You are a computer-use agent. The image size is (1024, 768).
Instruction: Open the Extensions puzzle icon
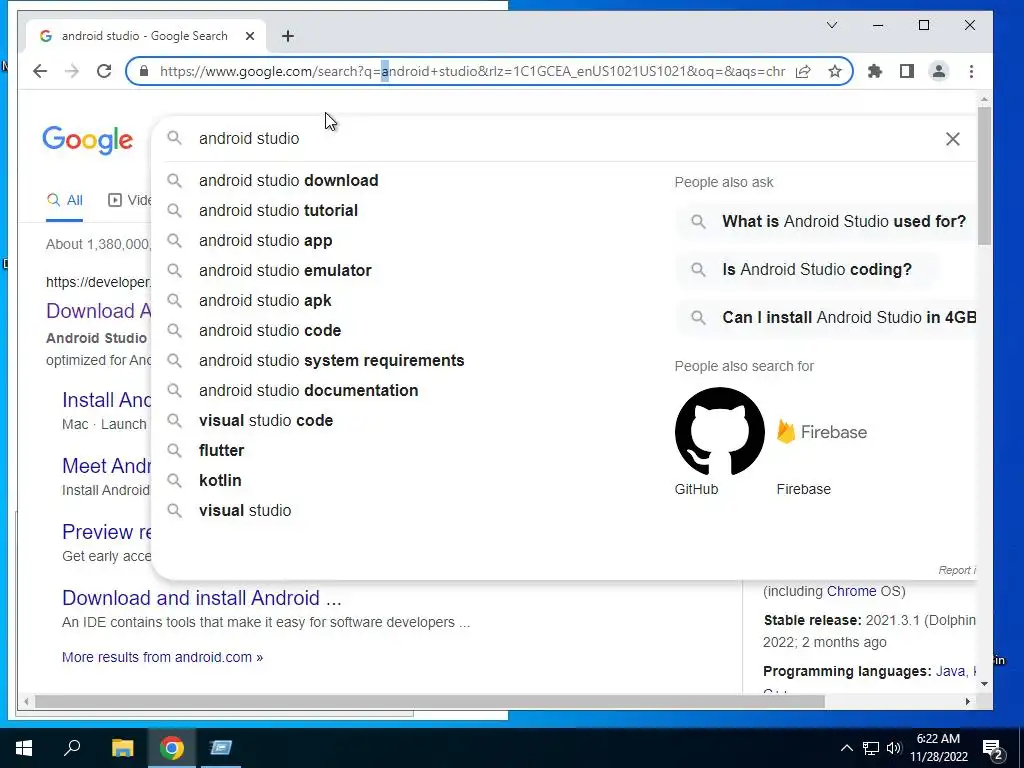pos(874,71)
